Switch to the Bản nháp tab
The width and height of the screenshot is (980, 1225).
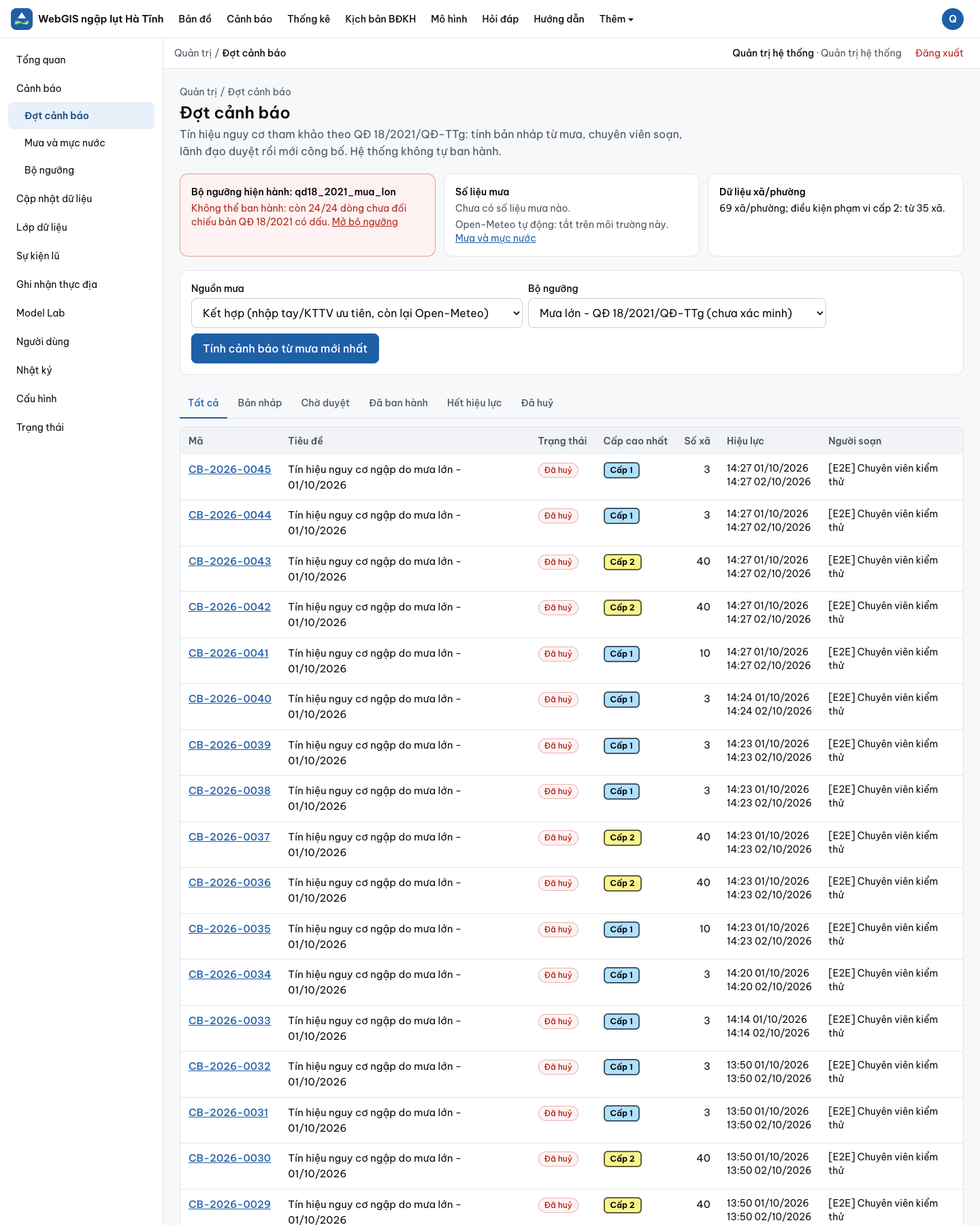pyautogui.click(x=260, y=403)
